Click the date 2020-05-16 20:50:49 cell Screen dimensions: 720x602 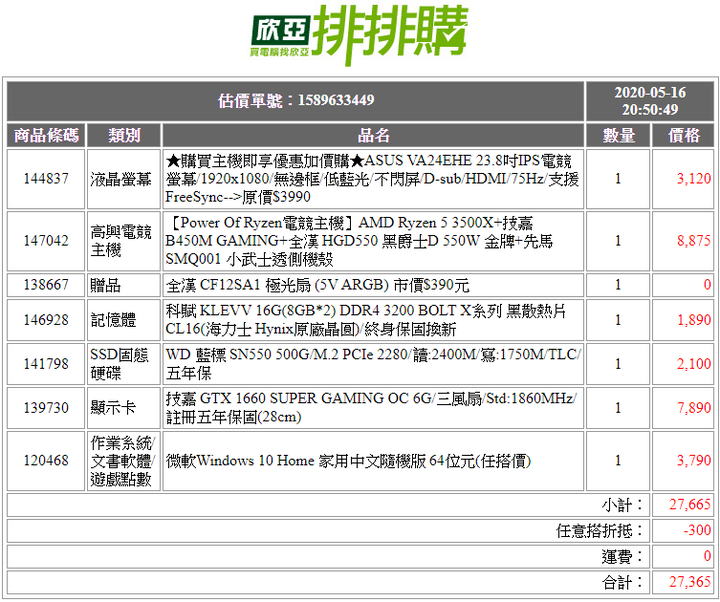(x=649, y=101)
